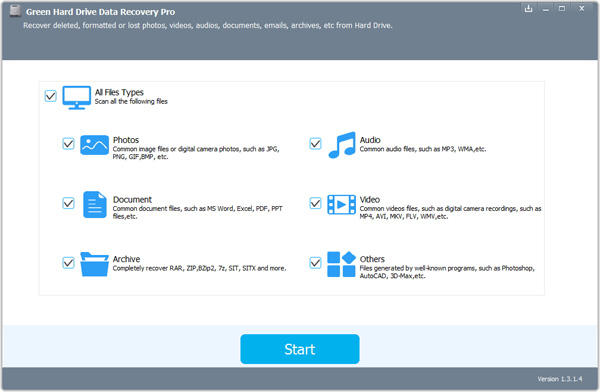
Task: Click the 'Others' heading text
Action: click(372, 259)
